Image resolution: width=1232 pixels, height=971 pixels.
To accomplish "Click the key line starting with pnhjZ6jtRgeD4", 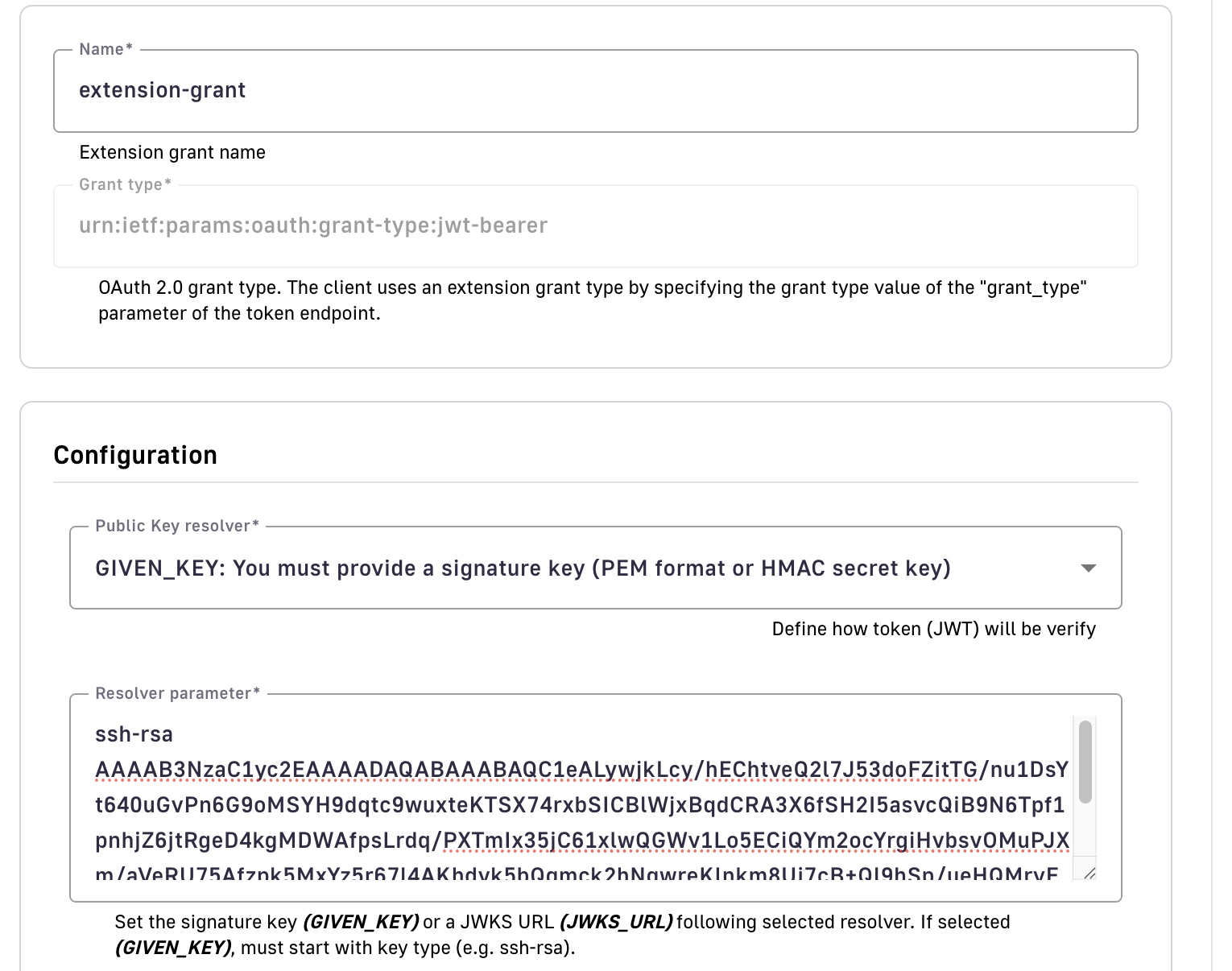I will click(x=580, y=841).
